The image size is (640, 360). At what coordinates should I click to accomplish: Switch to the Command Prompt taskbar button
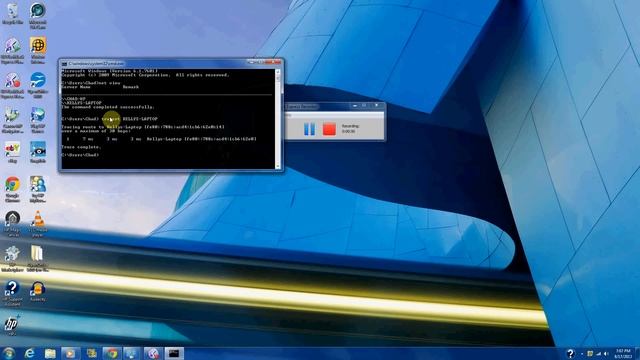[174, 353]
